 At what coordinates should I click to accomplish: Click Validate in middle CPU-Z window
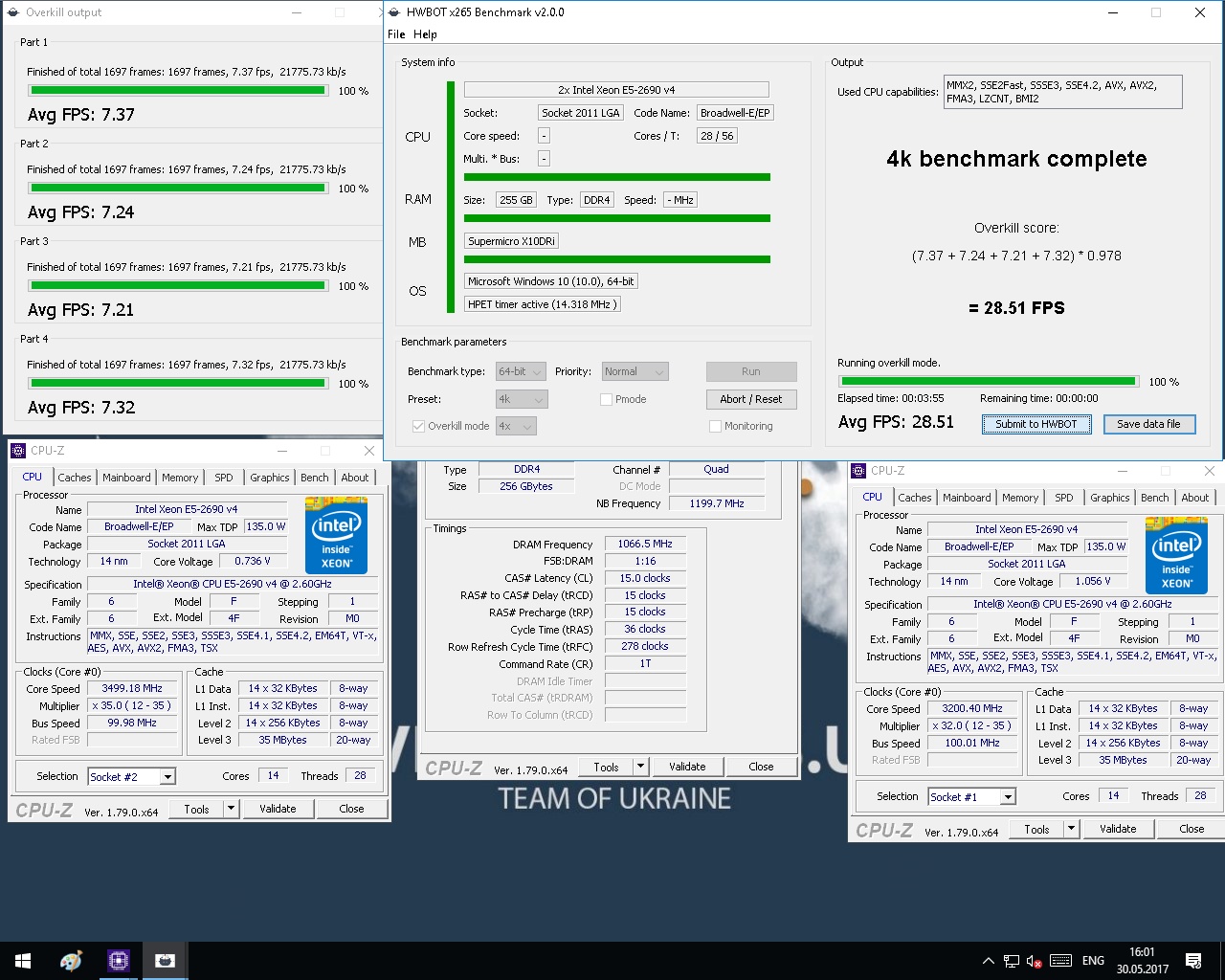tap(687, 767)
